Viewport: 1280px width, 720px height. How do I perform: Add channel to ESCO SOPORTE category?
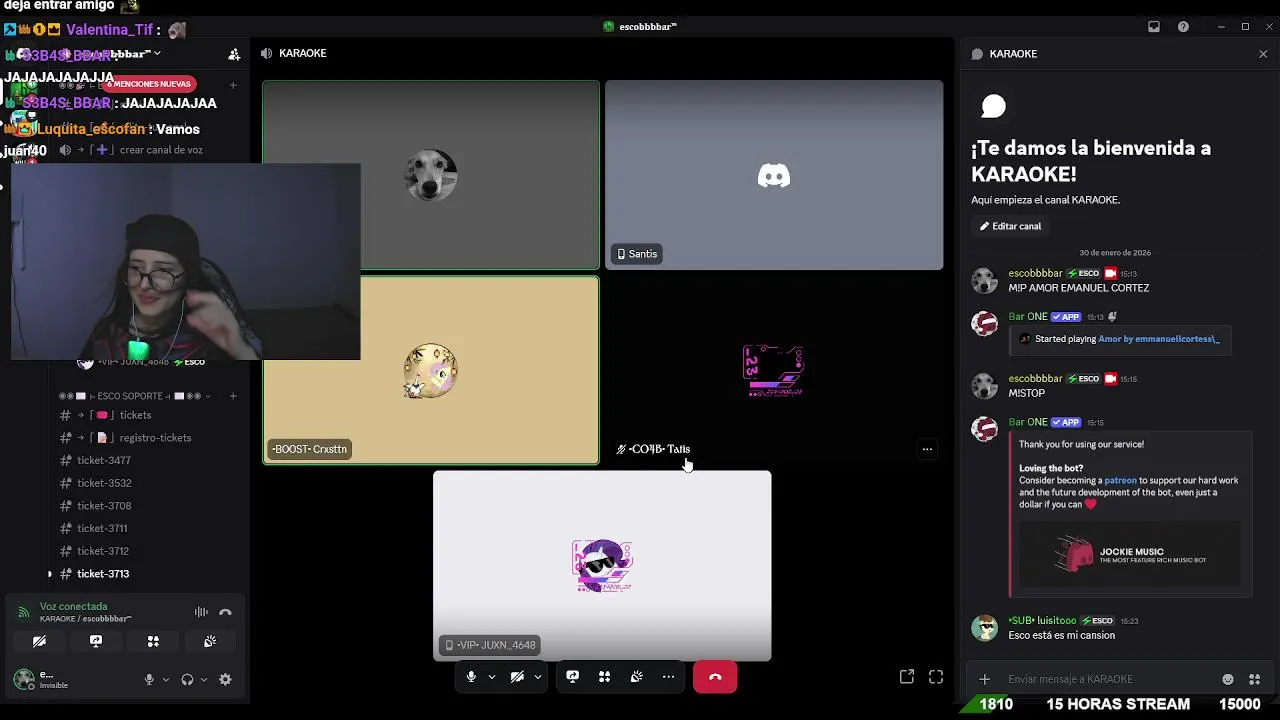pos(233,396)
